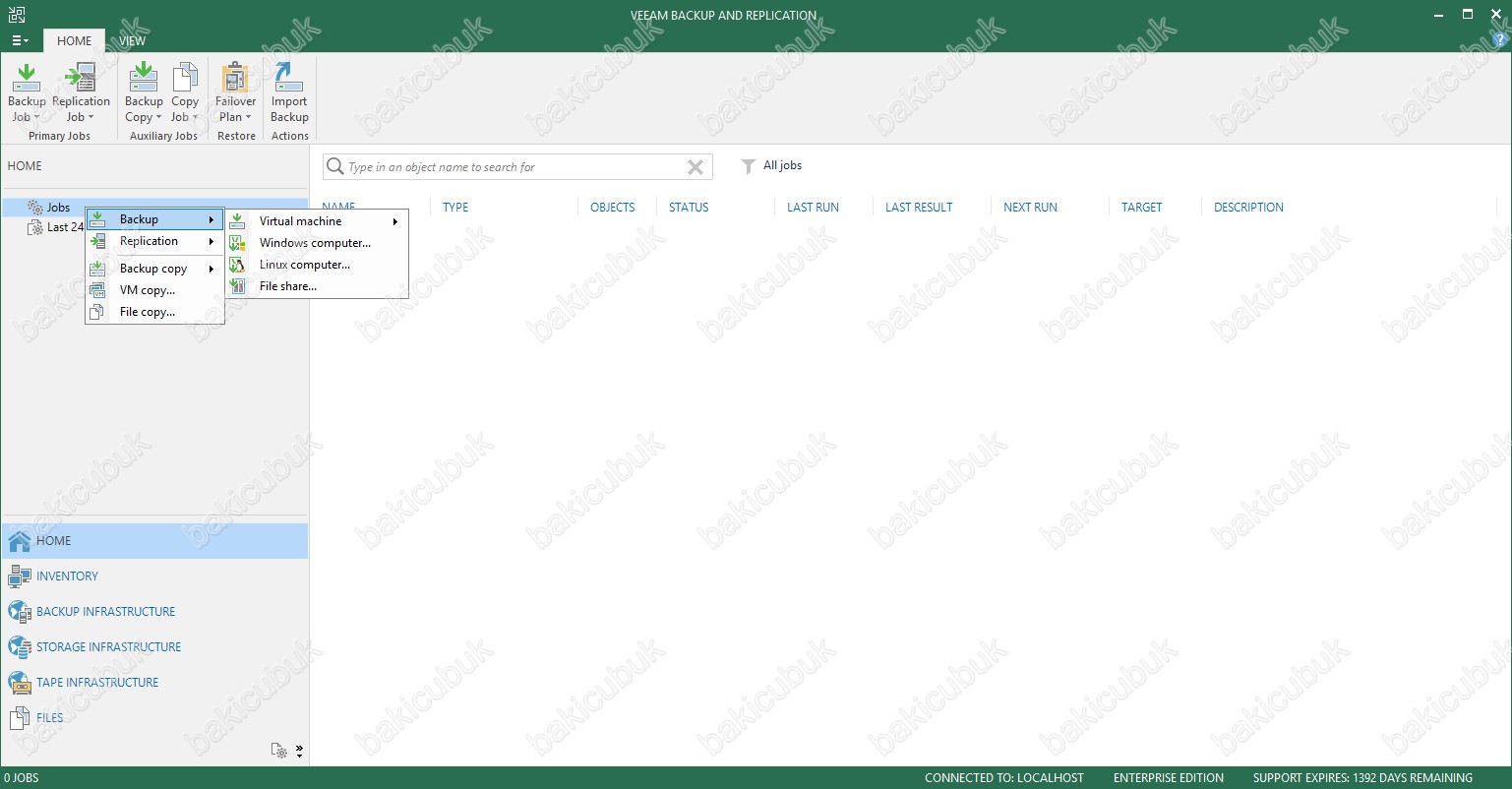The height and width of the screenshot is (789, 1512).
Task: Click the Windows computer icon in submenu
Action: click(x=237, y=243)
